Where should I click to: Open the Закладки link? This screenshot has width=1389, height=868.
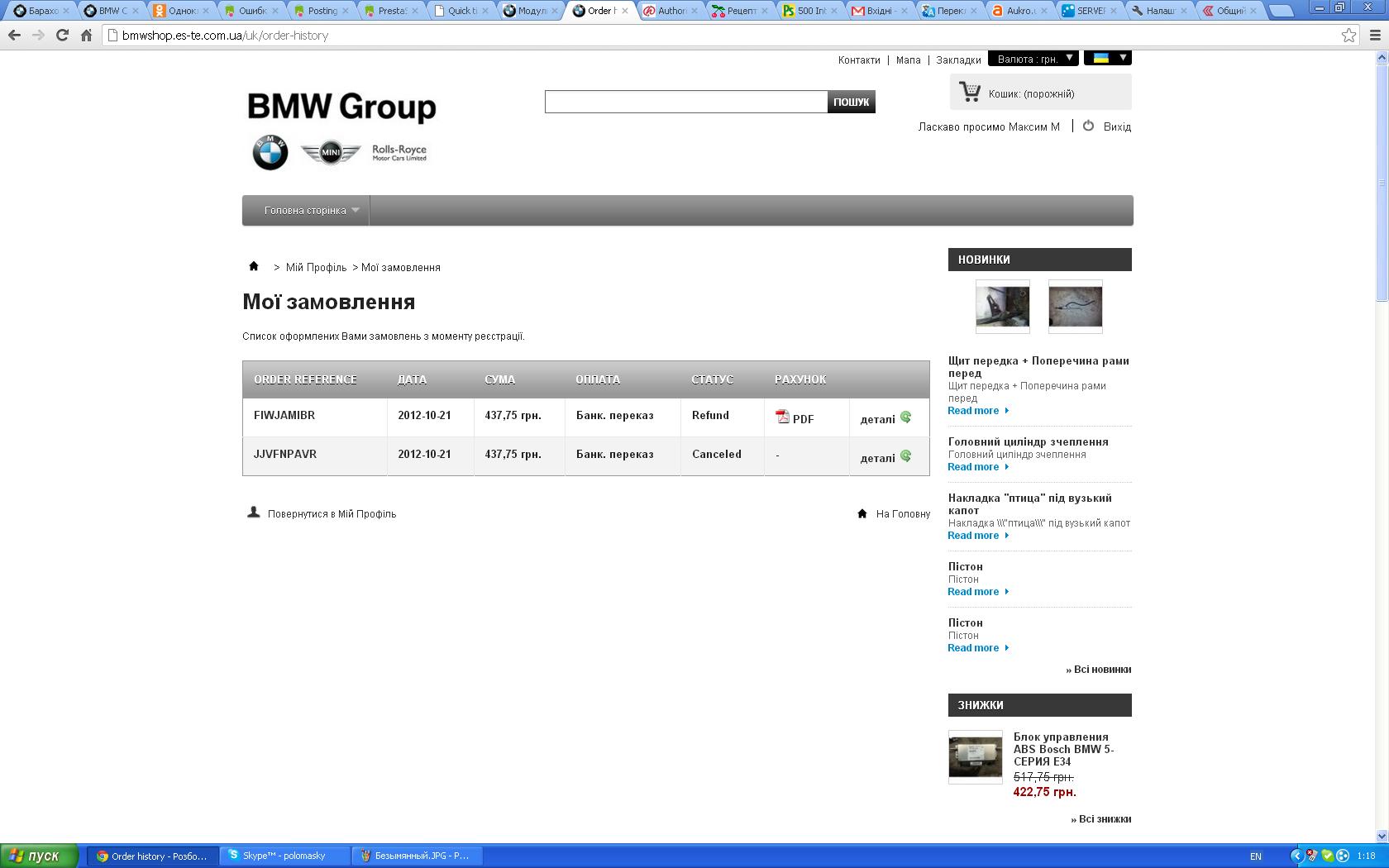(x=958, y=60)
